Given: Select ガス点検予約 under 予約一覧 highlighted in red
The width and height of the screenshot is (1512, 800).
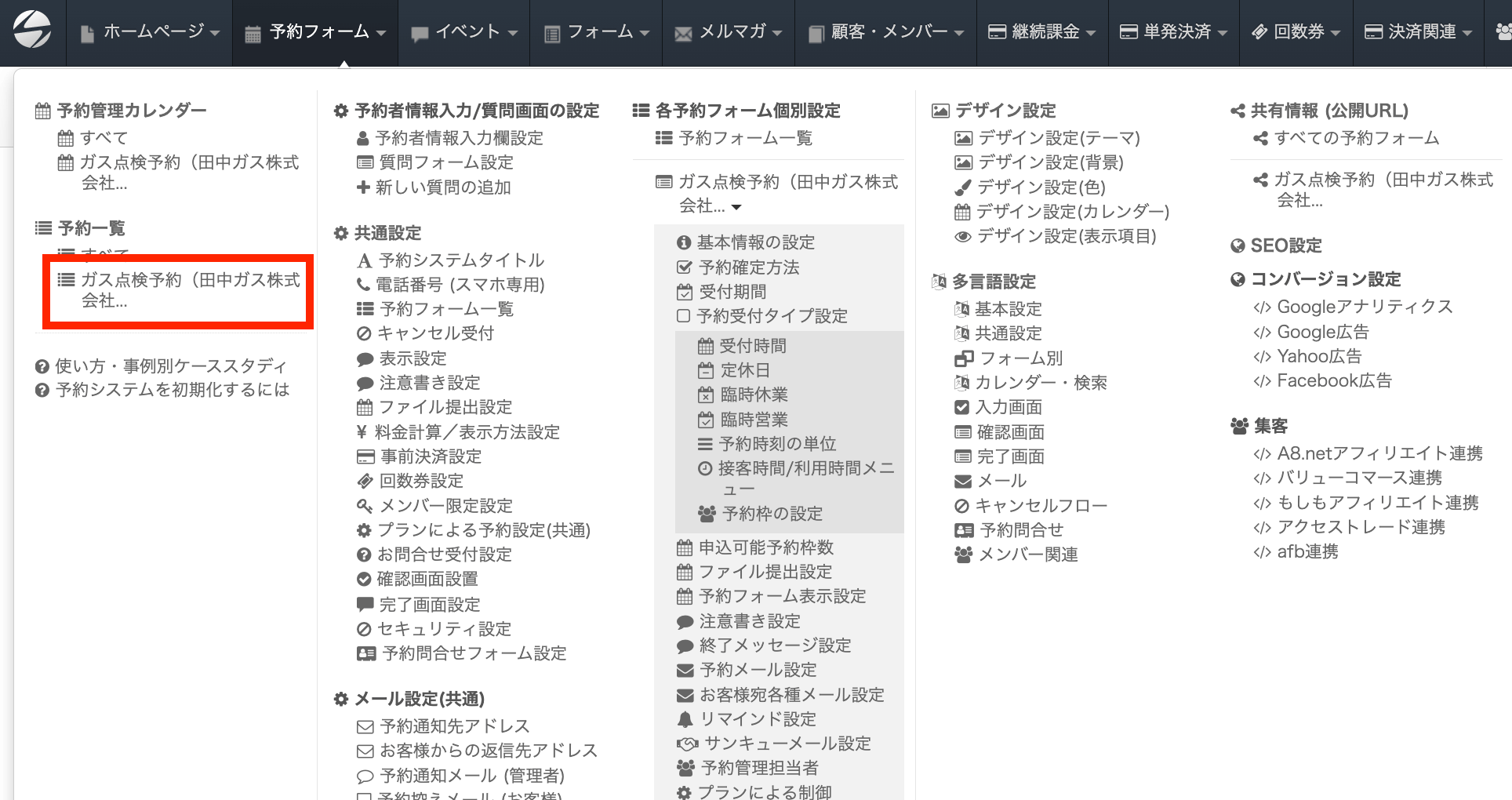Looking at the screenshot, I should coord(189,290).
